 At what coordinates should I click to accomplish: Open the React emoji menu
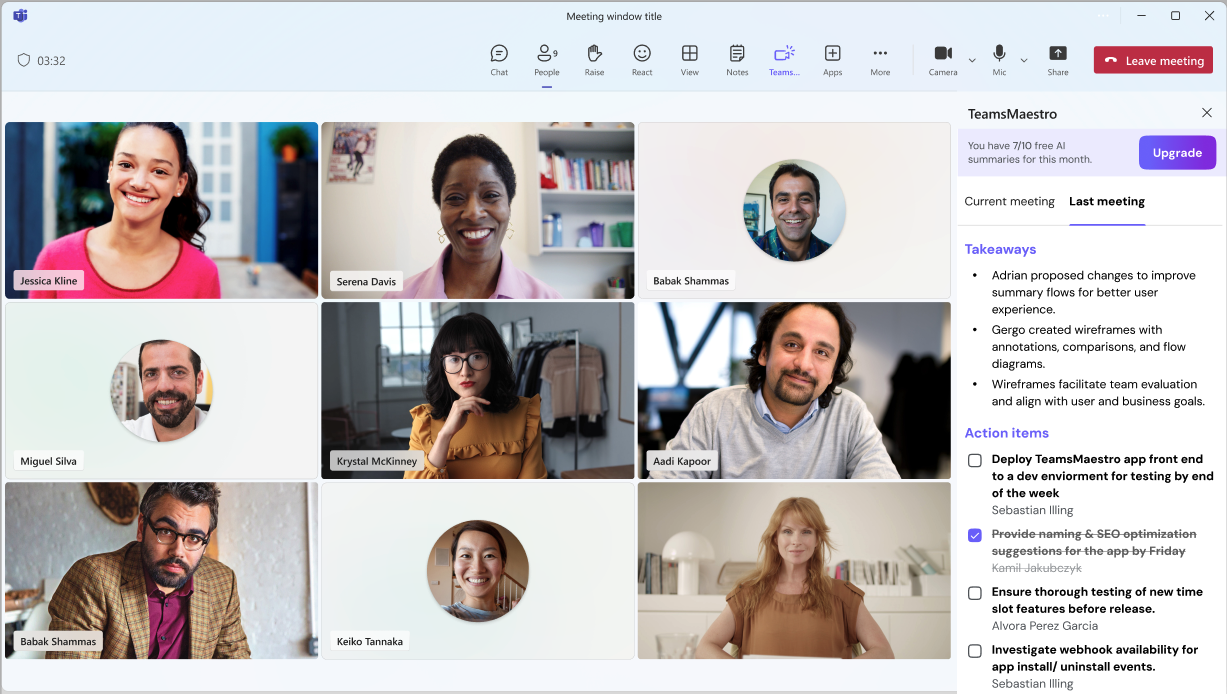(x=642, y=60)
